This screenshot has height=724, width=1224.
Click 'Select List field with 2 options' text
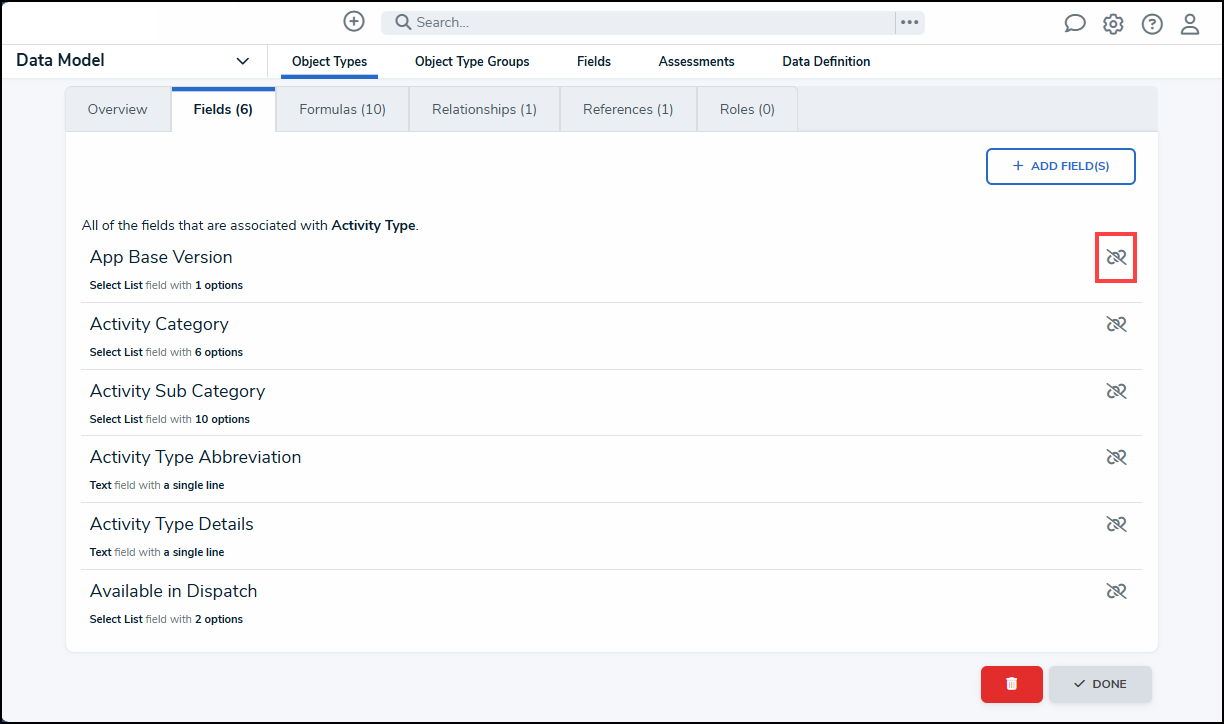pyautogui.click(x=166, y=619)
